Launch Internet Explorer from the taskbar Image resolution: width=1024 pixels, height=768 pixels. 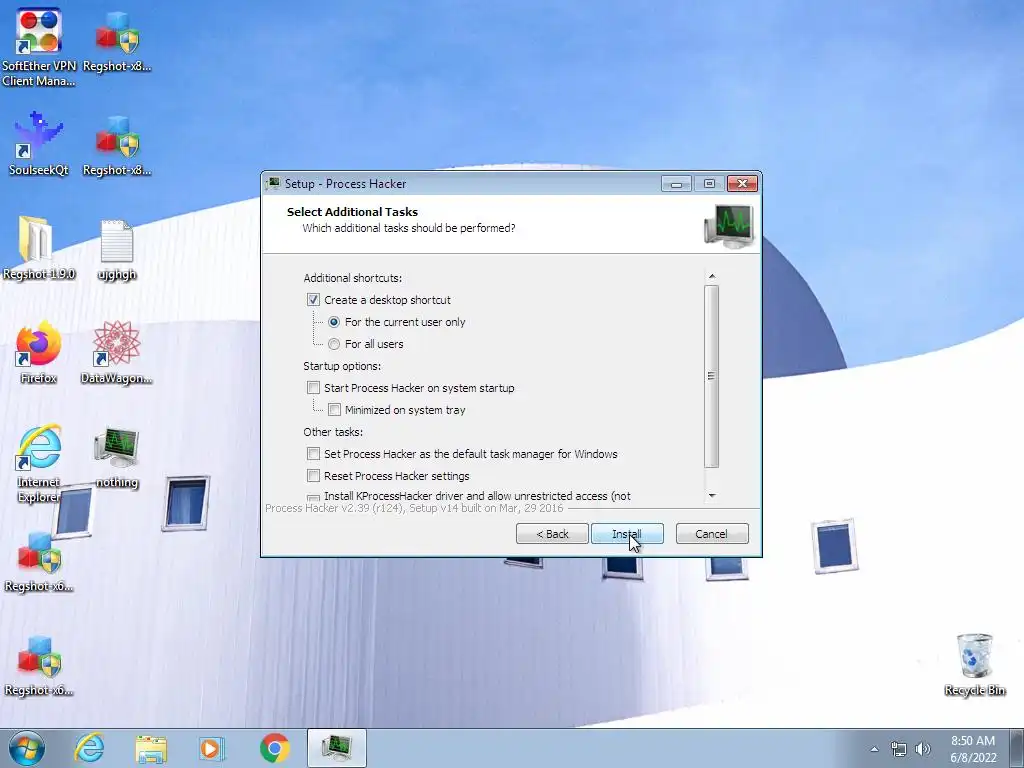click(x=89, y=748)
